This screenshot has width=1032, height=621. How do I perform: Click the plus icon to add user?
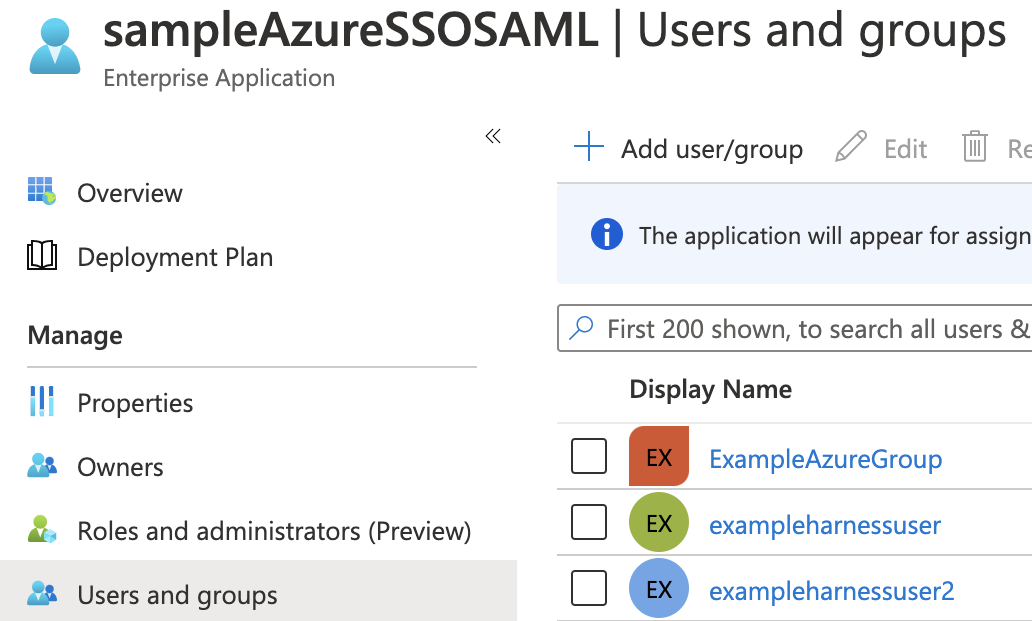click(589, 148)
